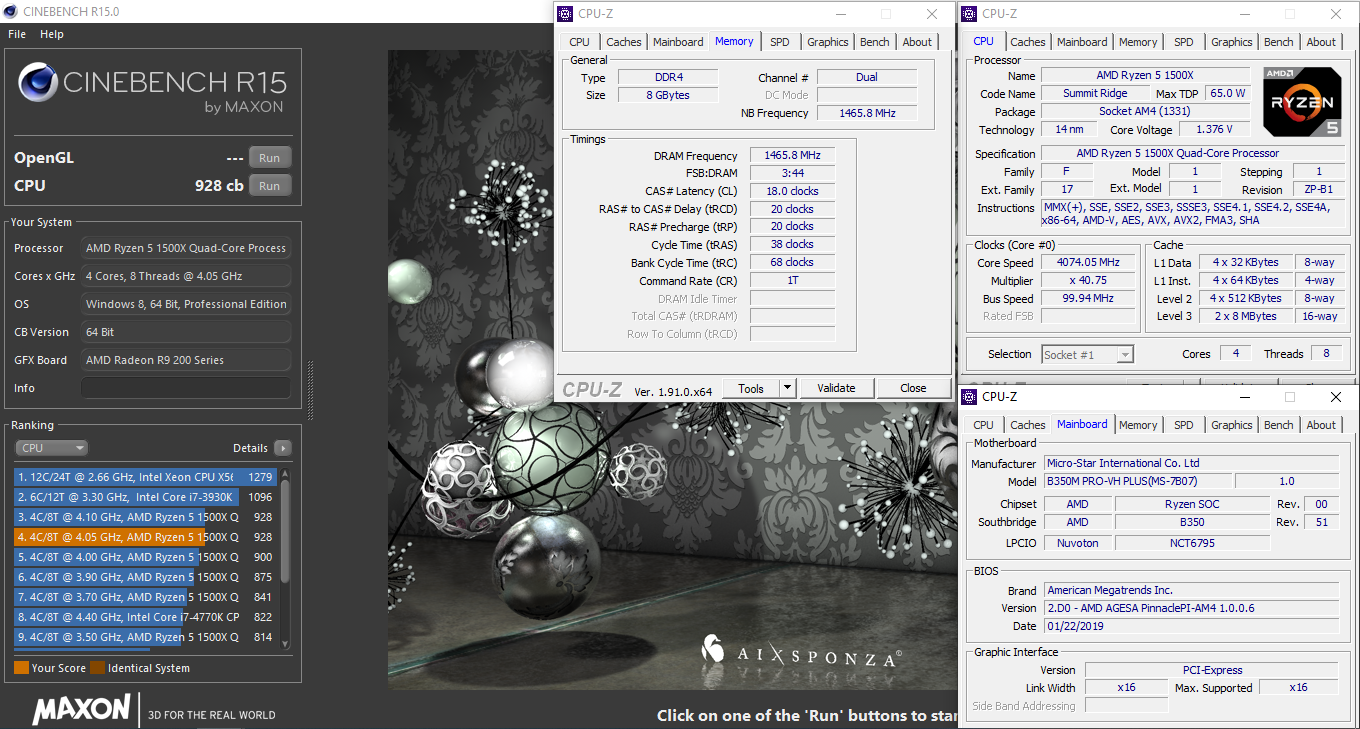Open Graphics tab in CPU-Z Mainboard window

click(x=1232, y=425)
